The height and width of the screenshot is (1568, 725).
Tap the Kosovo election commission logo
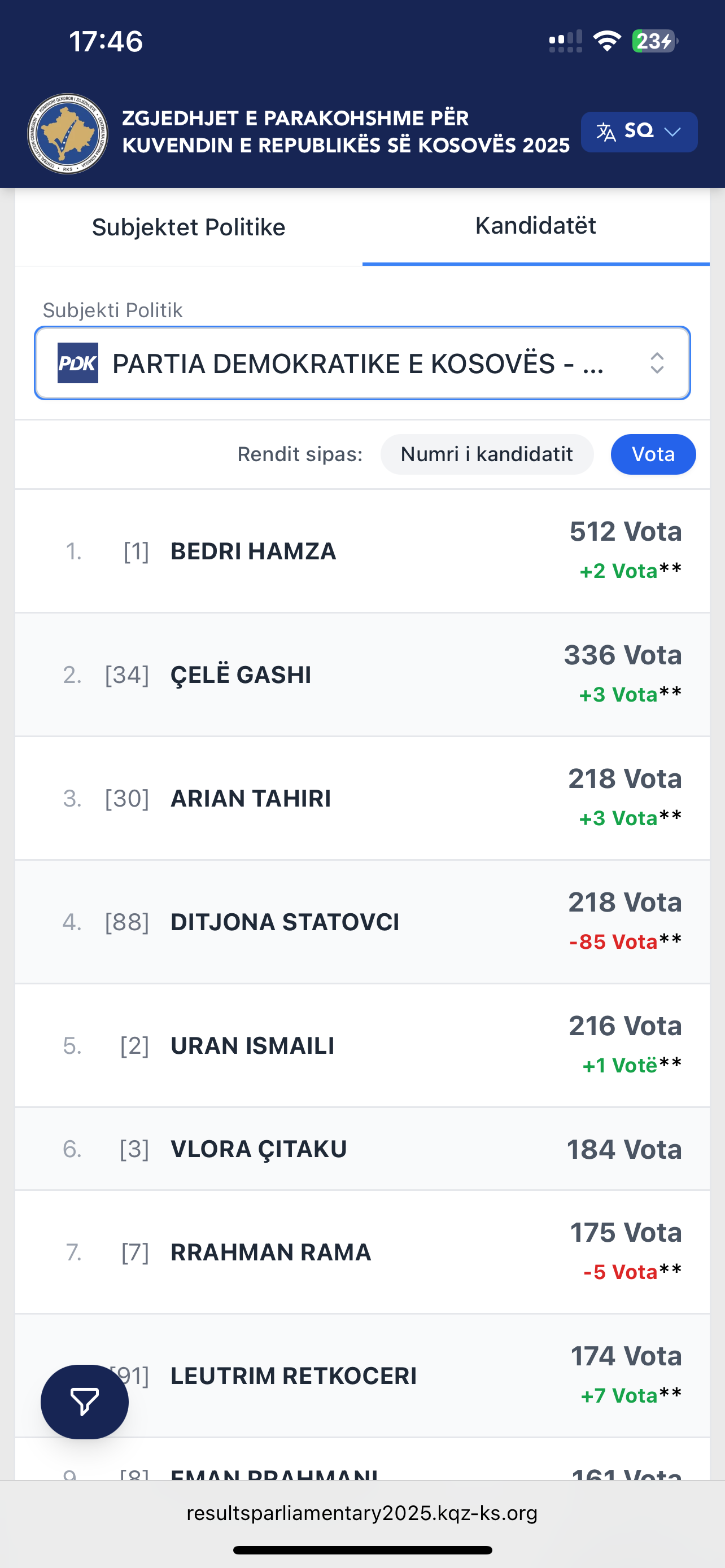pyautogui.click(x=68, y=133)
